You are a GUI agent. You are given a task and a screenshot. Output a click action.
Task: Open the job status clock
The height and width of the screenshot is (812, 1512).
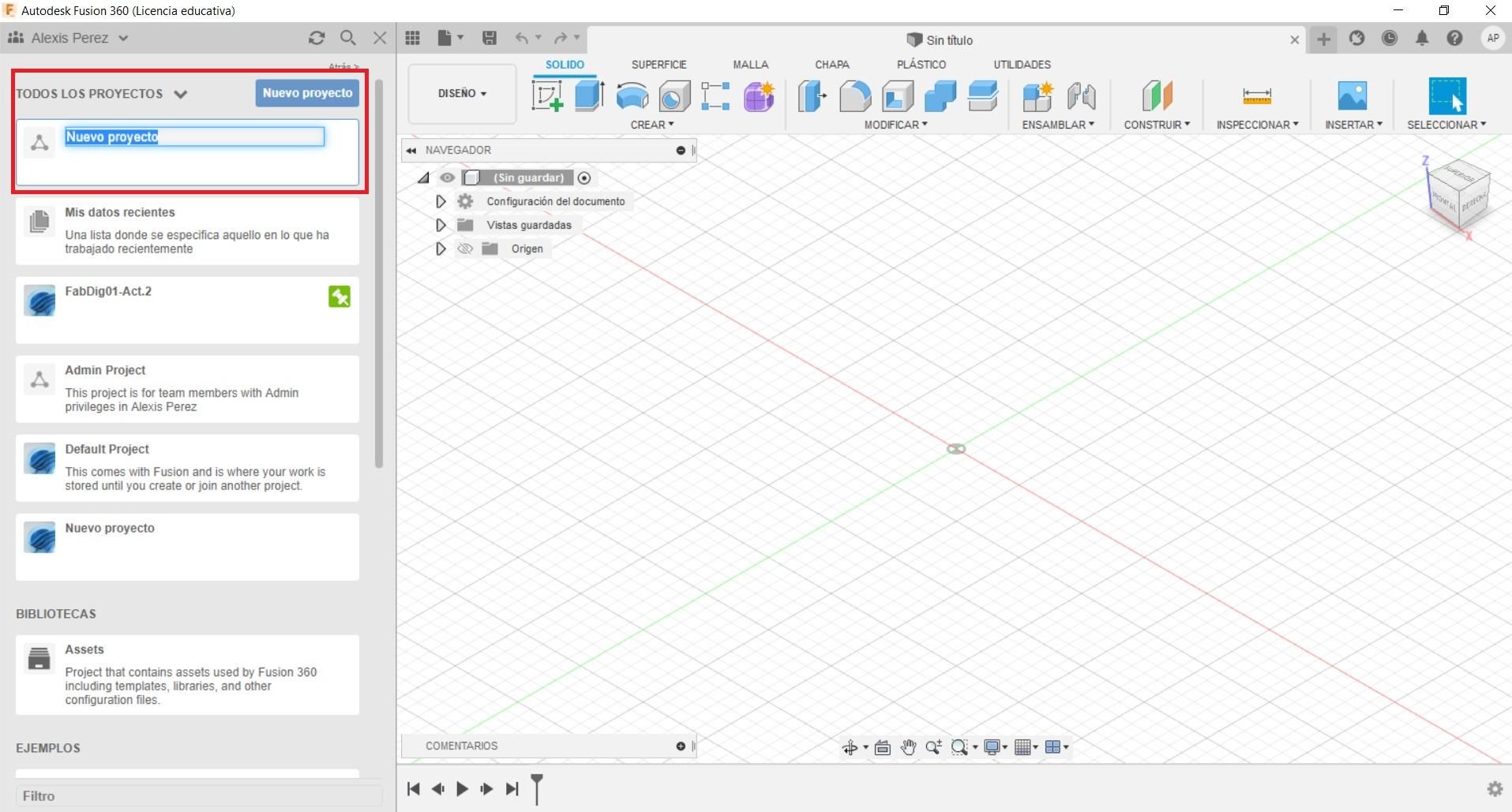tap(1390, 38)
